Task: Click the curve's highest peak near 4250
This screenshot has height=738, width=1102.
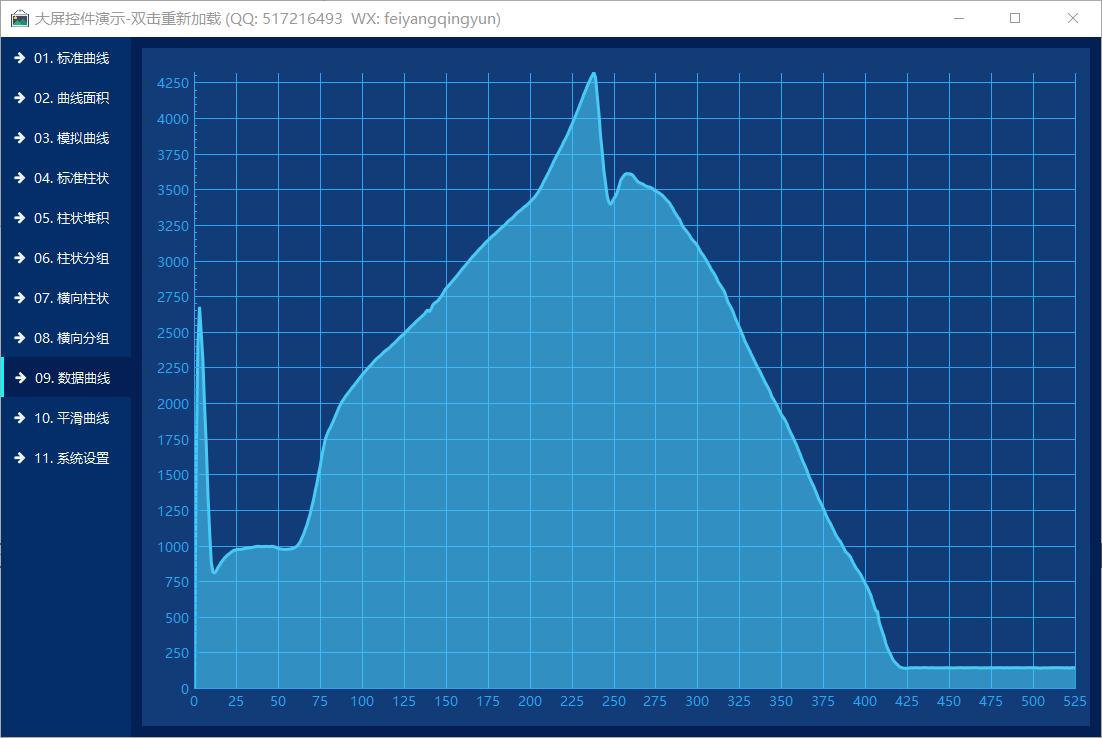Action: coord(593,74)
